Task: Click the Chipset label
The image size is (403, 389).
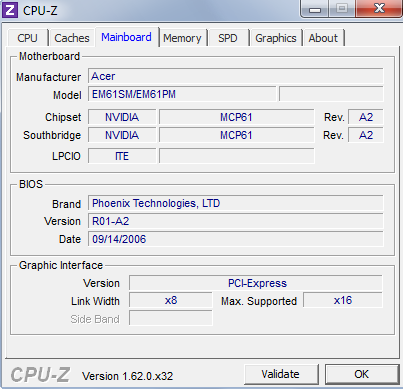Action: (x=63, y=117)
